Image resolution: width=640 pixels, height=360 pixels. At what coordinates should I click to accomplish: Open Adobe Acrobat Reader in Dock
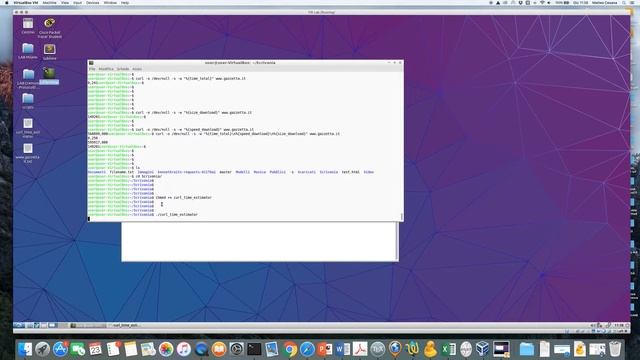coord(360,349)
